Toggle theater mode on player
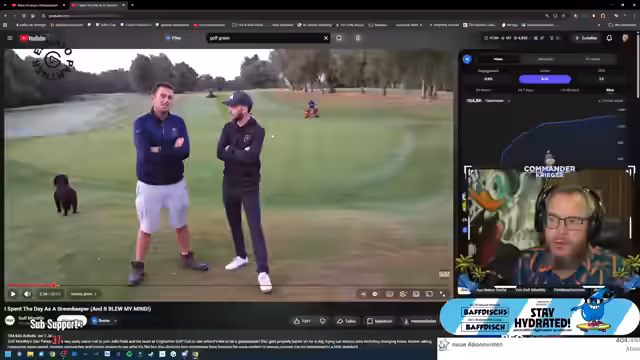This screenshot has width=640, height=360. point(429,294)
